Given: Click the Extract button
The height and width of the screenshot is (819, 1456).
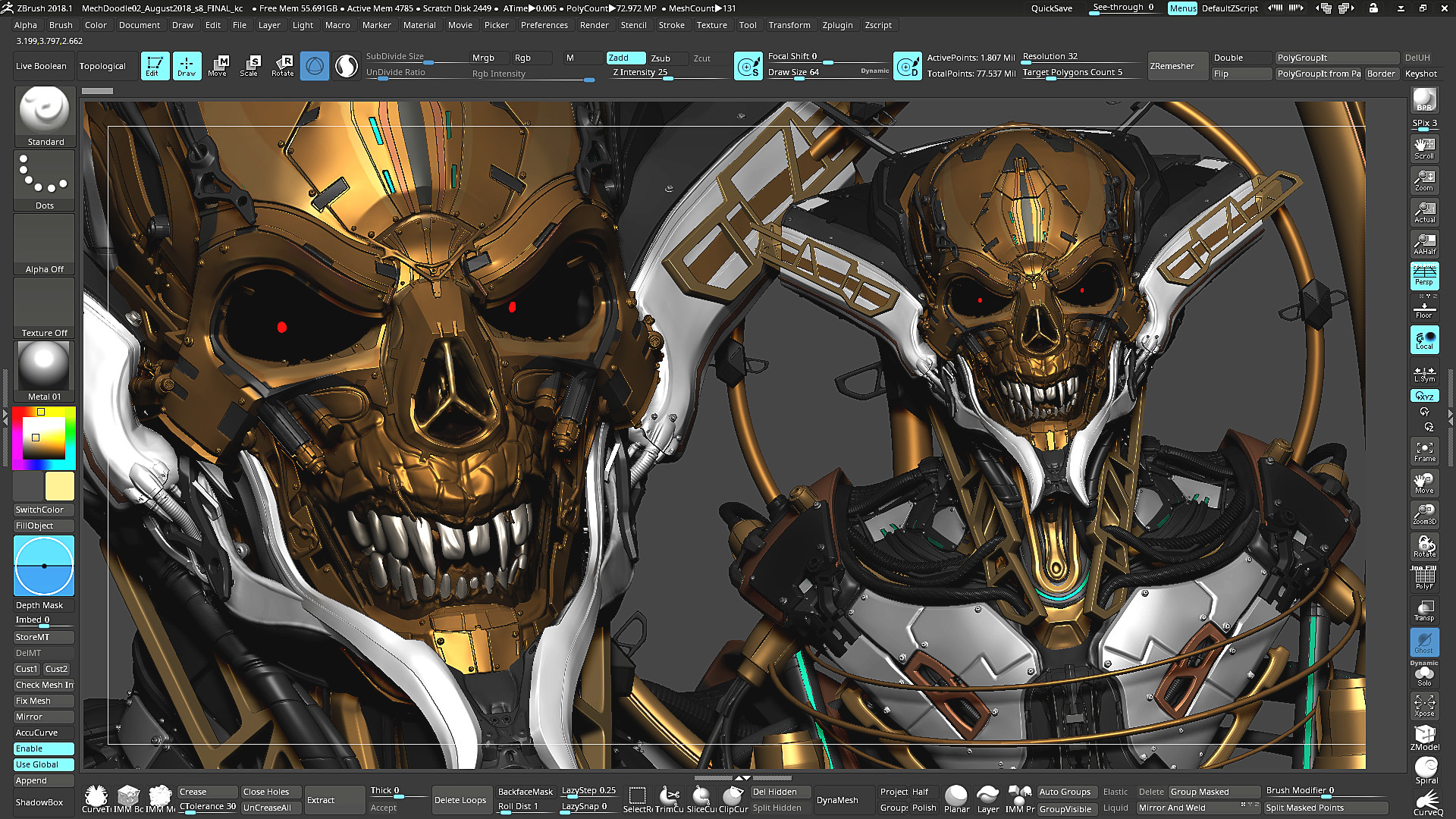Looking at the screenshot, I should [x=334, y=800].
